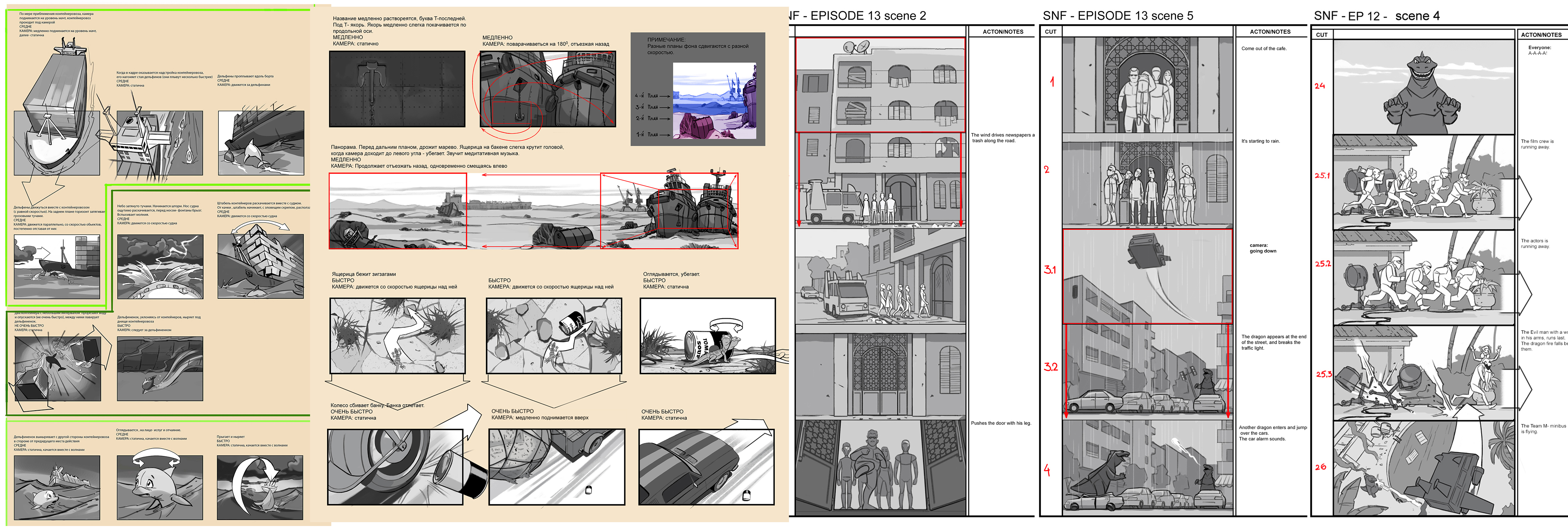The width and height of the screenshot is (1568, 531).
Task: Click the 'SNF - EPISODE 13 scene 5' title
Action: pyautogui.click(x=1117, y=16)
